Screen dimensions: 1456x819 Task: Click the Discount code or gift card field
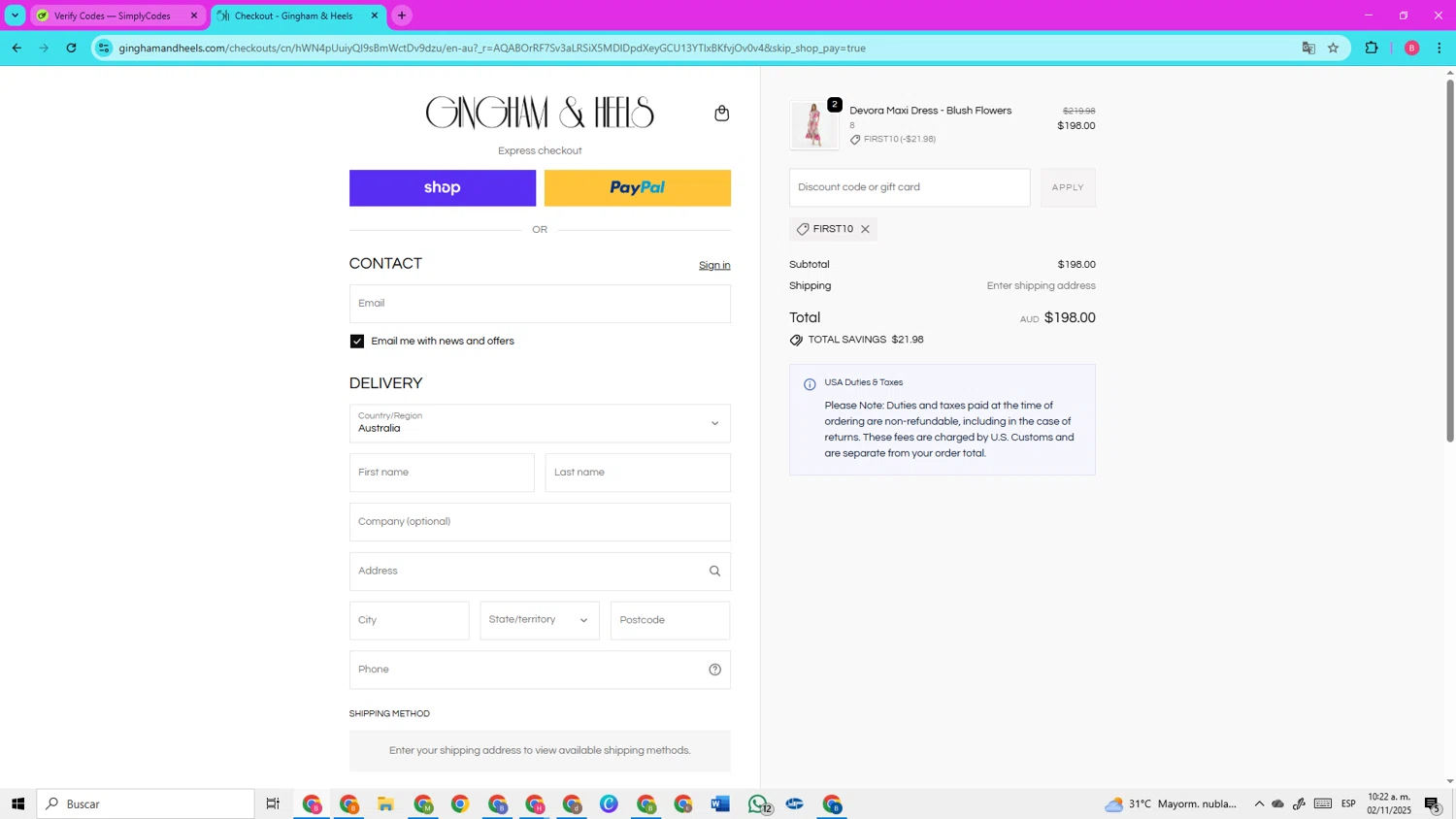tap(910, 187)
